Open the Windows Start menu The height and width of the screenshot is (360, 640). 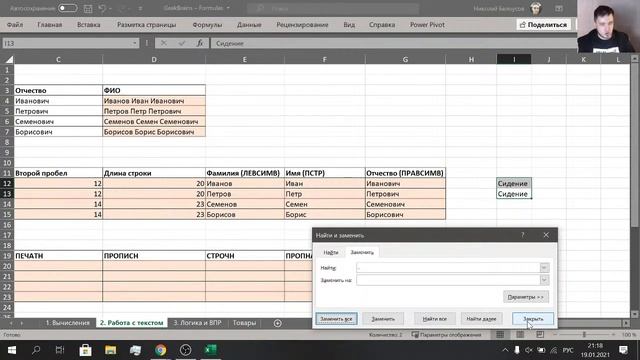click(x=12, y=350)
